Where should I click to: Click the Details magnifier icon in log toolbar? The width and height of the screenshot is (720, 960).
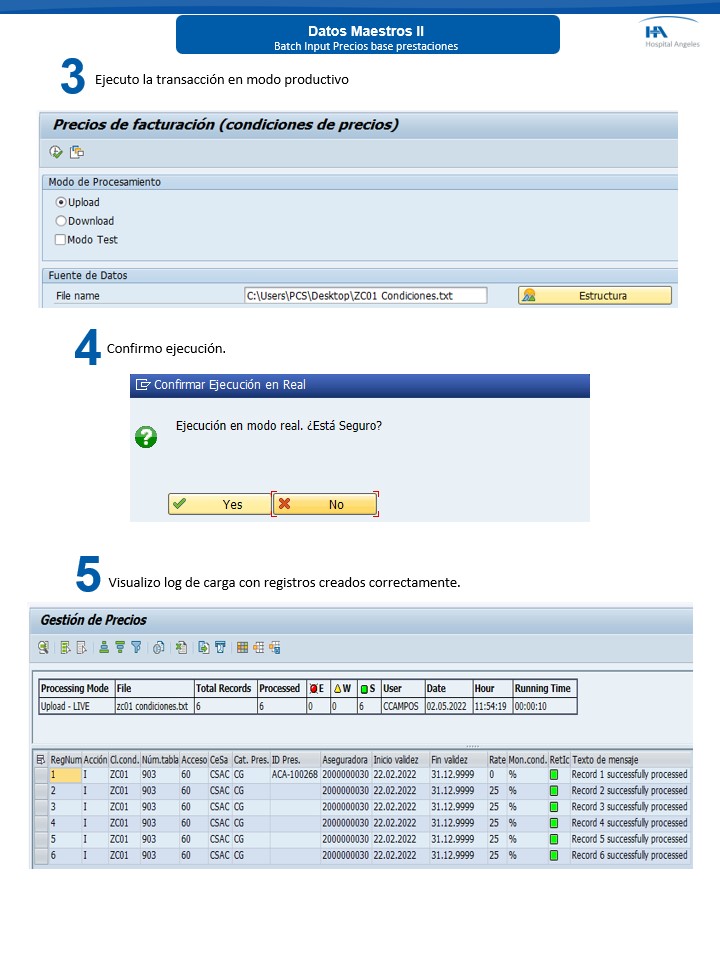(x=44, y=647)
